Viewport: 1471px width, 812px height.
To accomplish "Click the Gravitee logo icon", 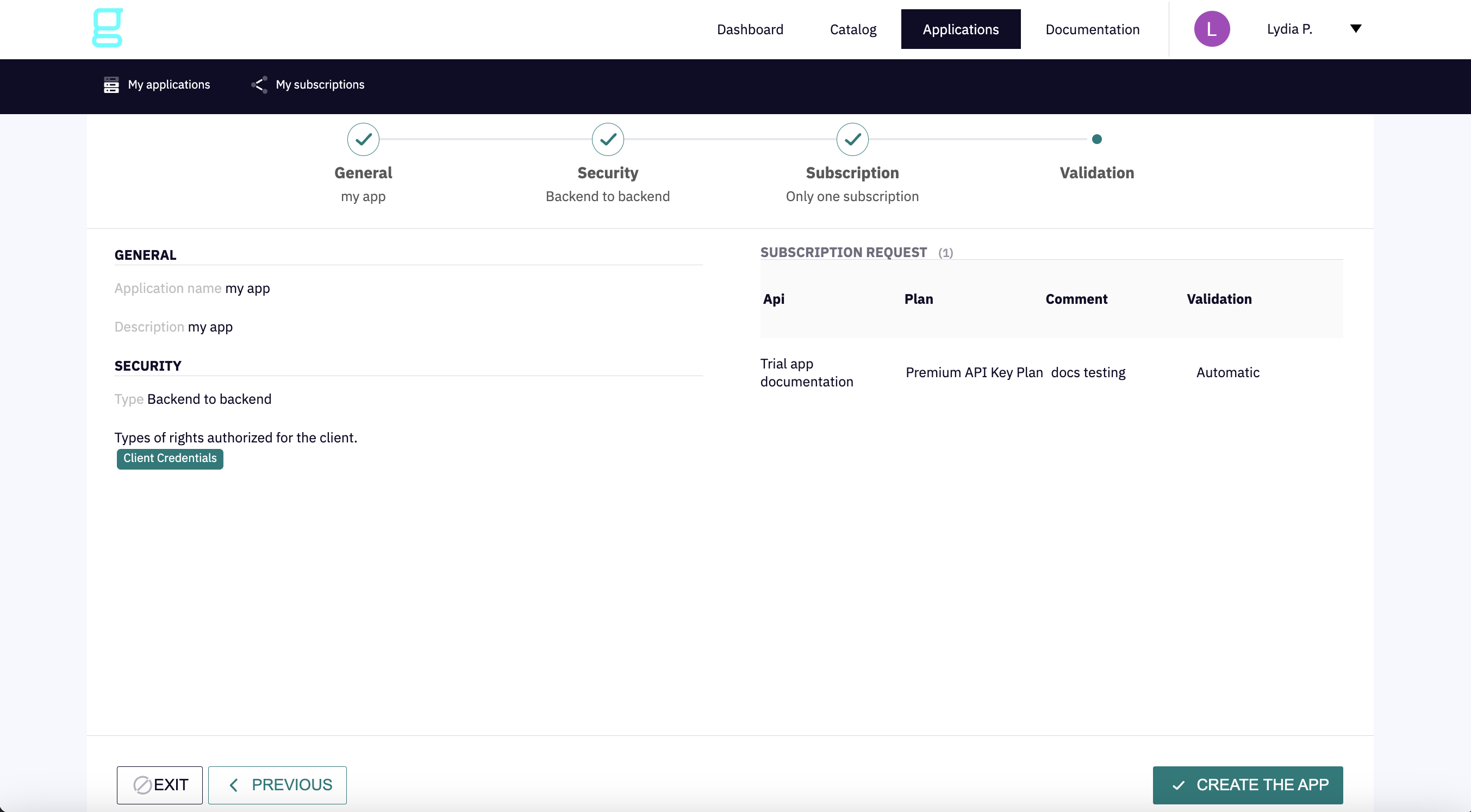I will (107, 27).
